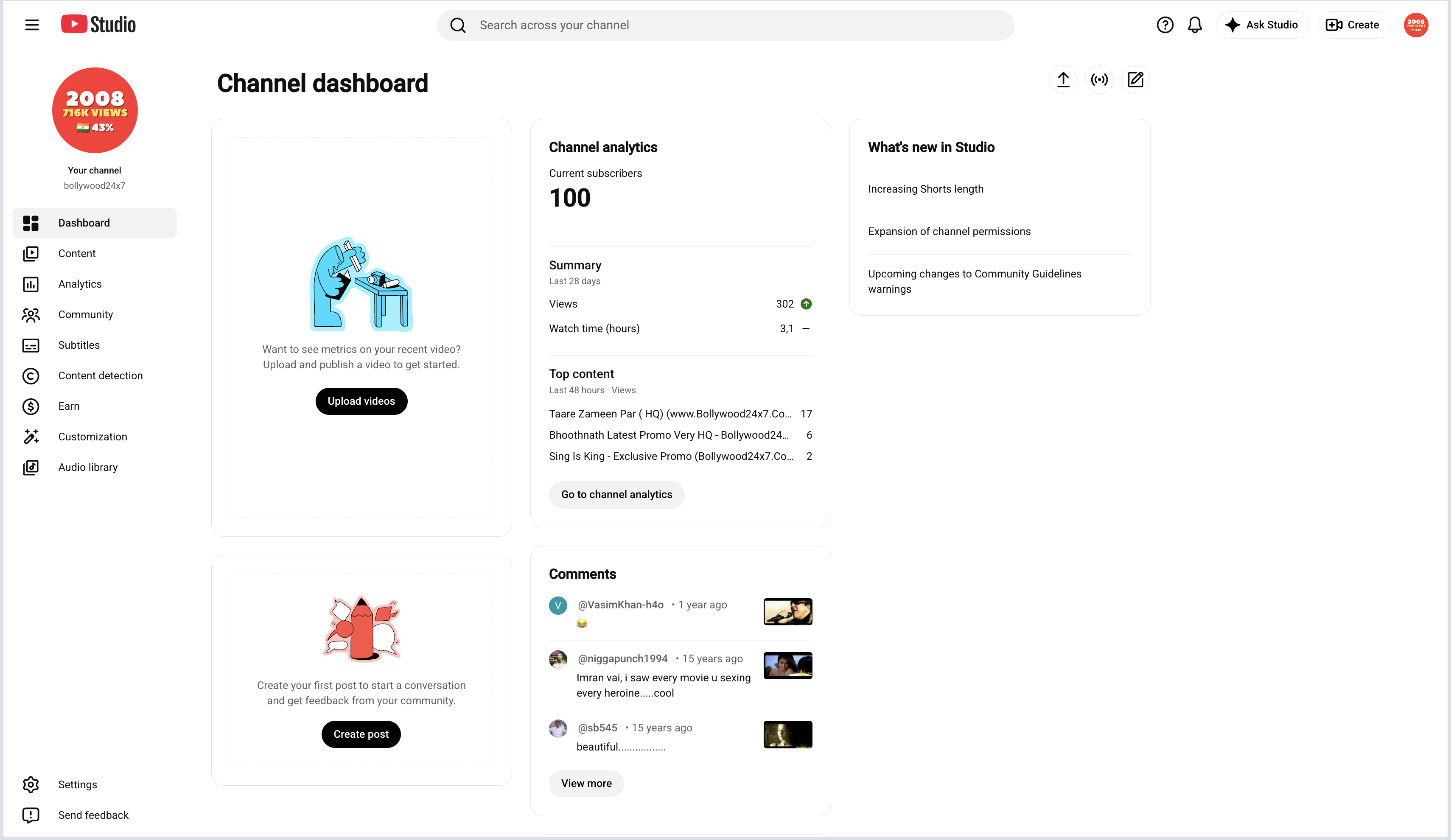The width and height of the screenshot is (1451, 840).
Task: Click the Earn dollar sign icon
Action: (31, 406)
